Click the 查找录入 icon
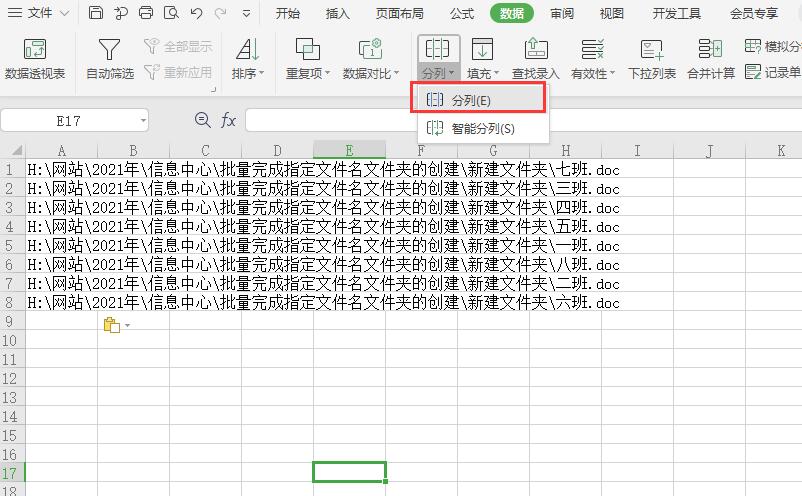This screenshot has height=496, width=802. pos(535,52)
